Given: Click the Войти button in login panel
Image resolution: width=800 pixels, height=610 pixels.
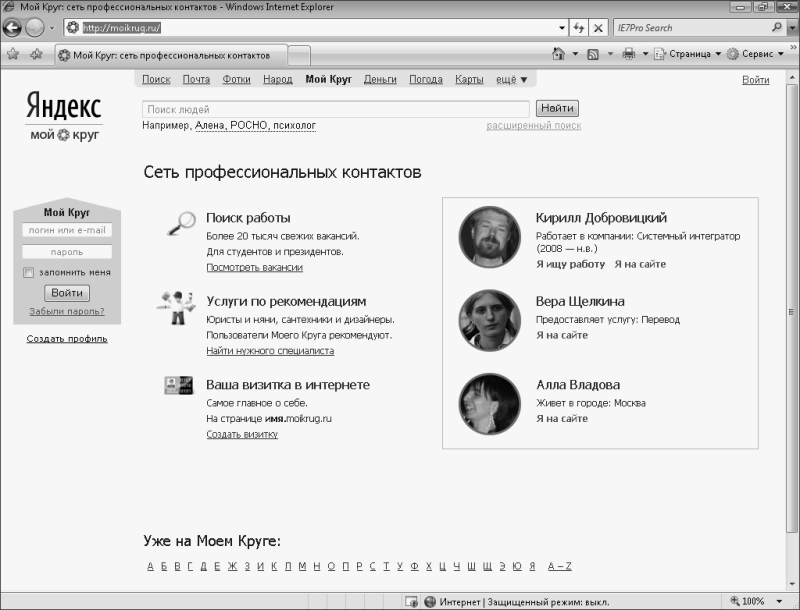Looking at the screenshot, I should 67,293.
